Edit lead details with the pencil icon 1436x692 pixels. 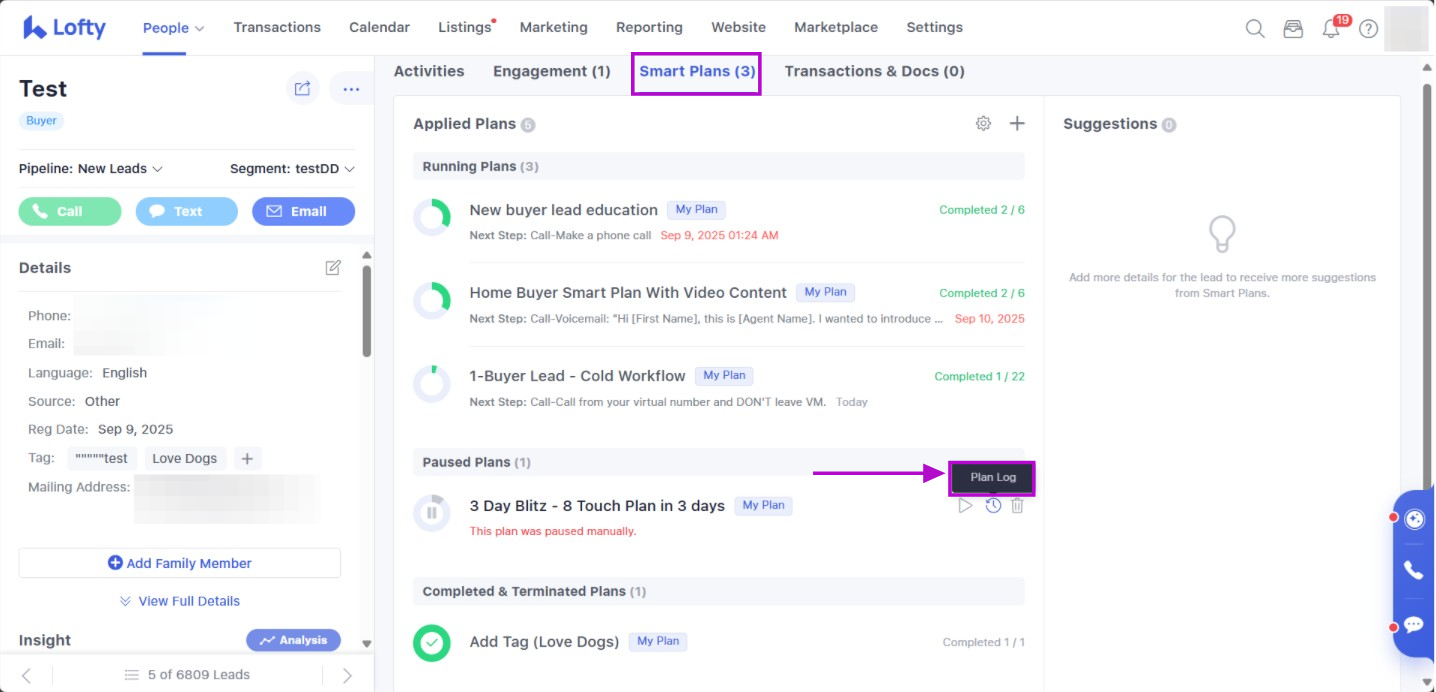coord(333,268)
